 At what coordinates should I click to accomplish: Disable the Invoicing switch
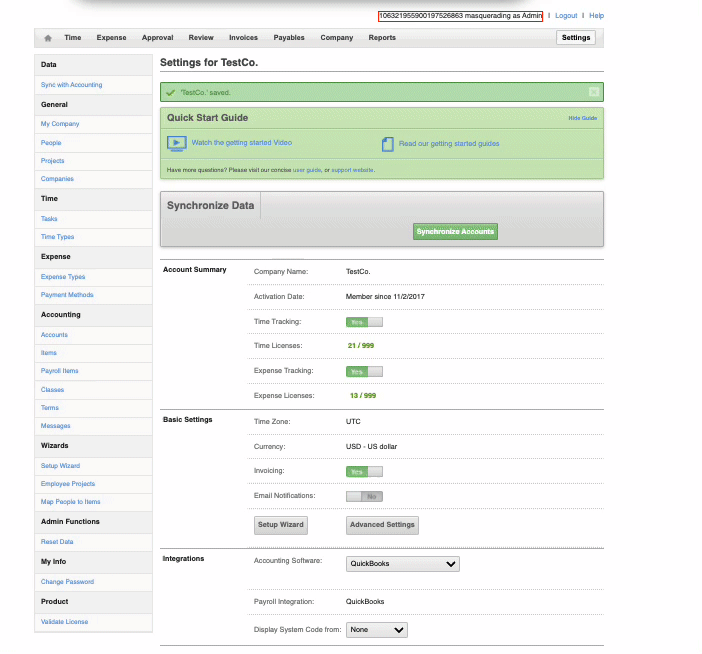pyautogui.click(x=364, y=471)
